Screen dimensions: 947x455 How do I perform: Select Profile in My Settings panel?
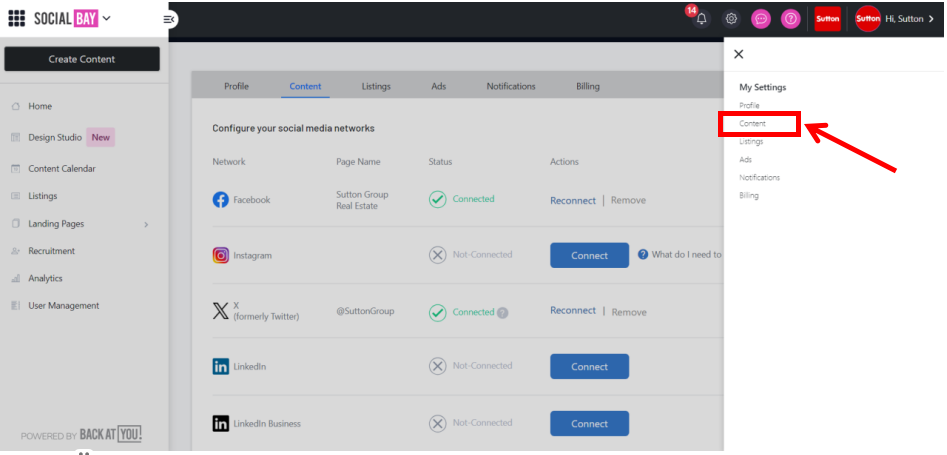click(x=749, y=106)
